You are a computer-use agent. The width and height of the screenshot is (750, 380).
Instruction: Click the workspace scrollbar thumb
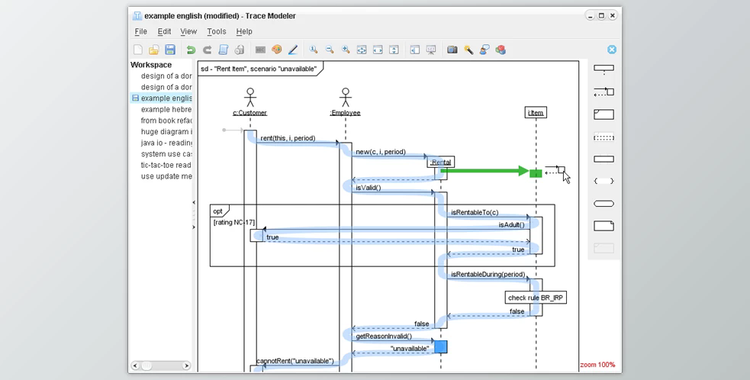tap(146, 366)
